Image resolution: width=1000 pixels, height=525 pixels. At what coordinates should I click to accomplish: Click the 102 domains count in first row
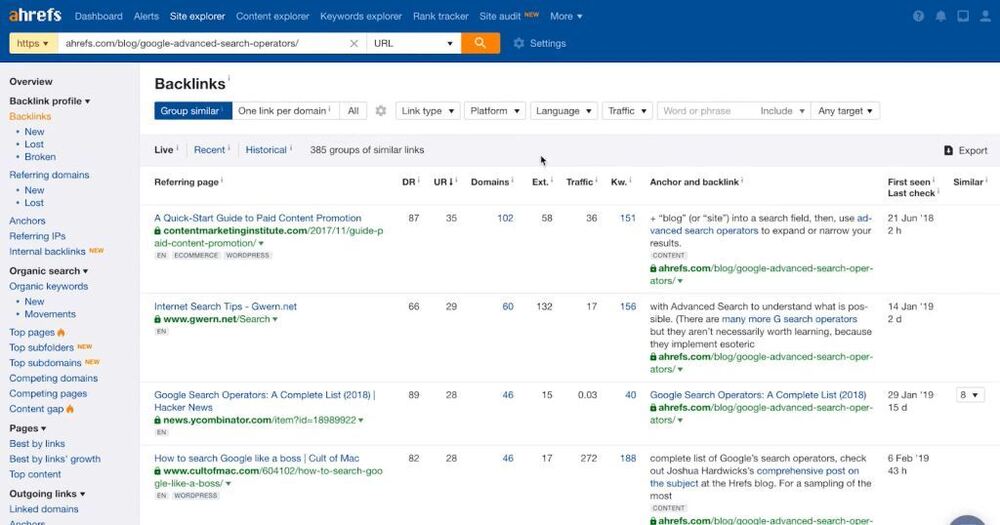(x=505, y=218)
